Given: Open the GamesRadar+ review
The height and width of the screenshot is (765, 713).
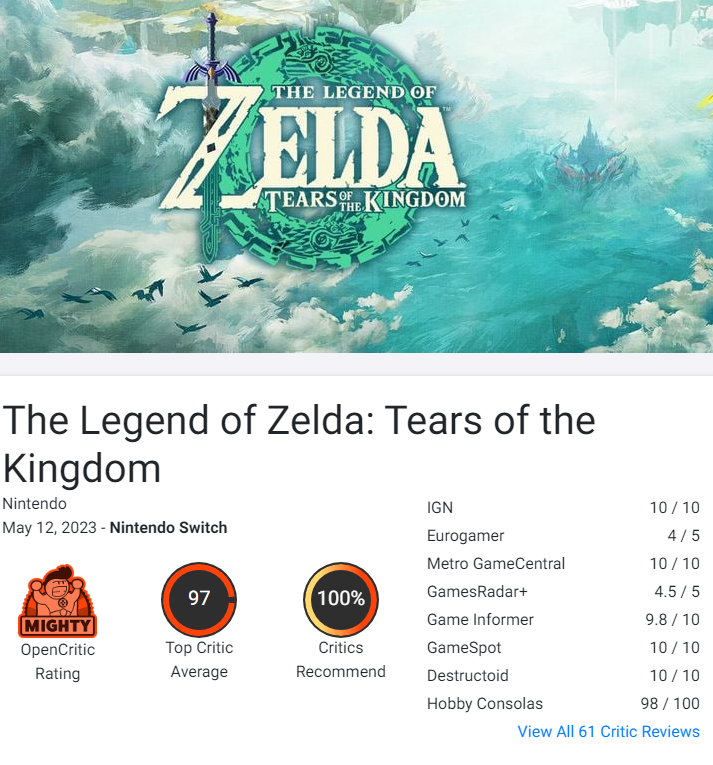Looking at the screenshot, I should pyautogui.click(x=563, y=591).
